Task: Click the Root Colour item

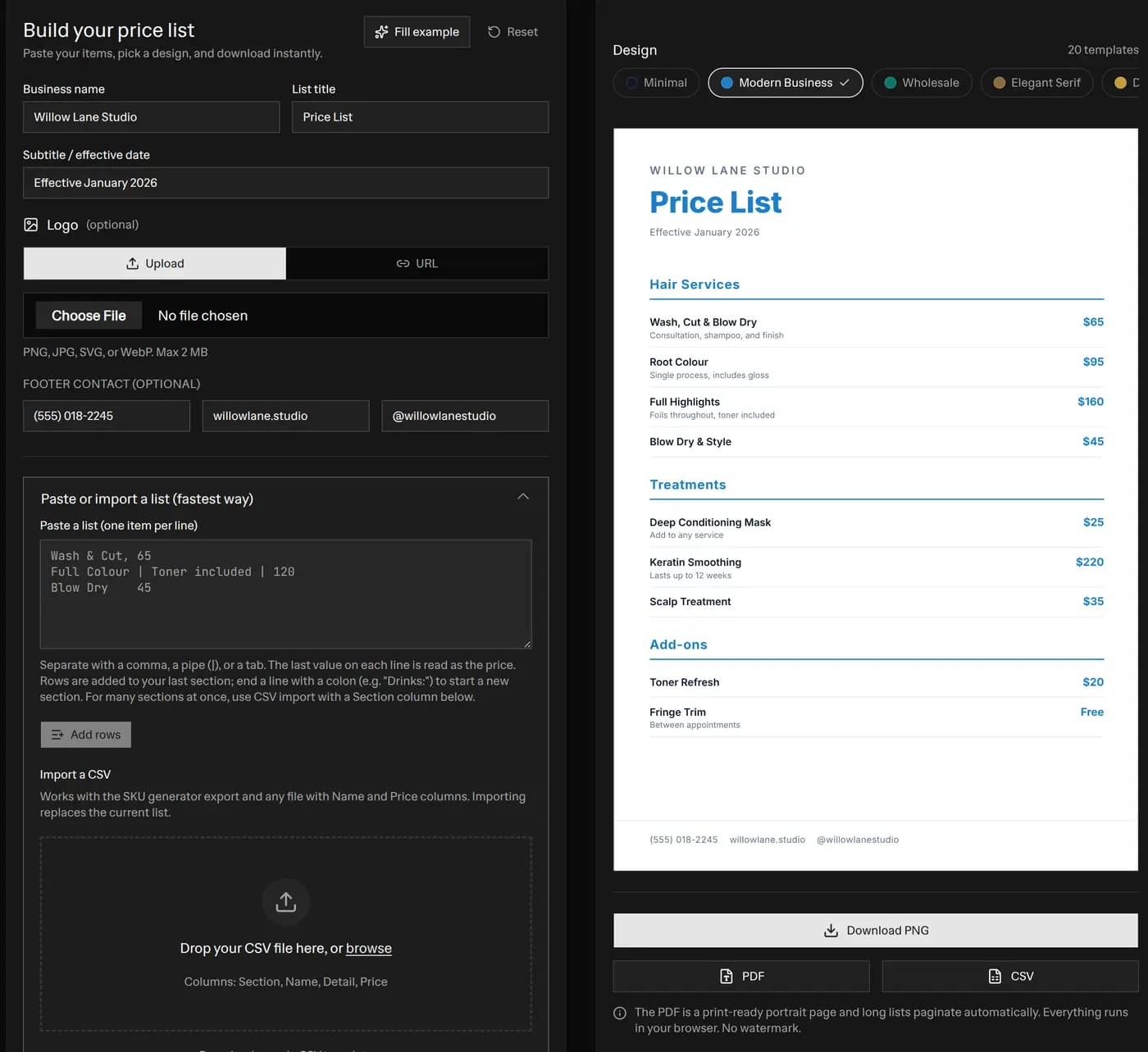Action: (x=679, y=362)
